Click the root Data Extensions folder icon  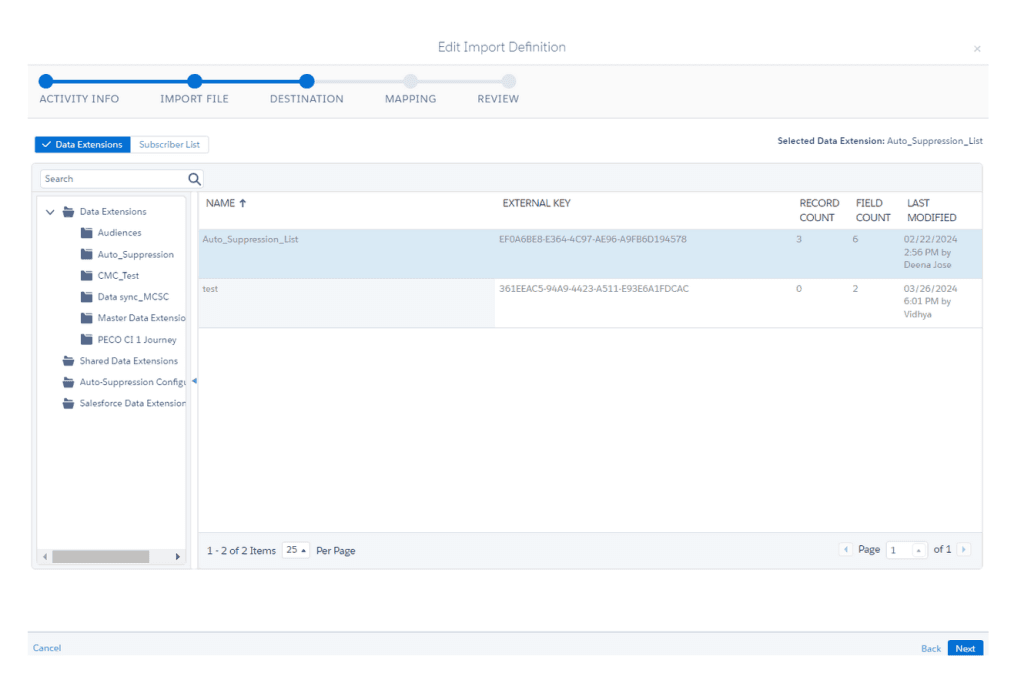click(x=69, y=212)
